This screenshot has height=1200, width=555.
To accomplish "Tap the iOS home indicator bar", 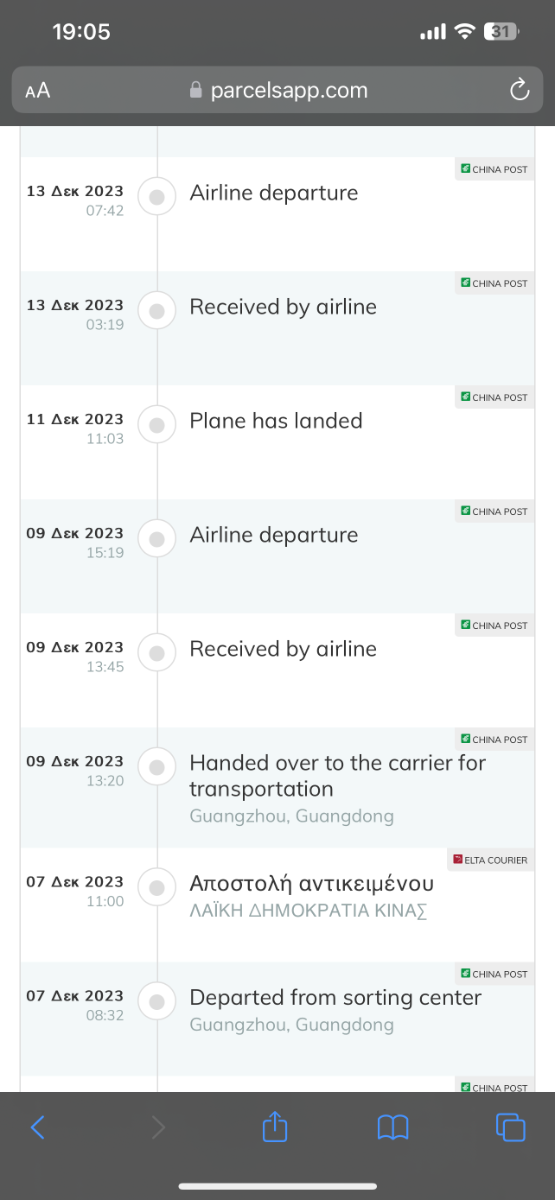I will (277, 1186).
